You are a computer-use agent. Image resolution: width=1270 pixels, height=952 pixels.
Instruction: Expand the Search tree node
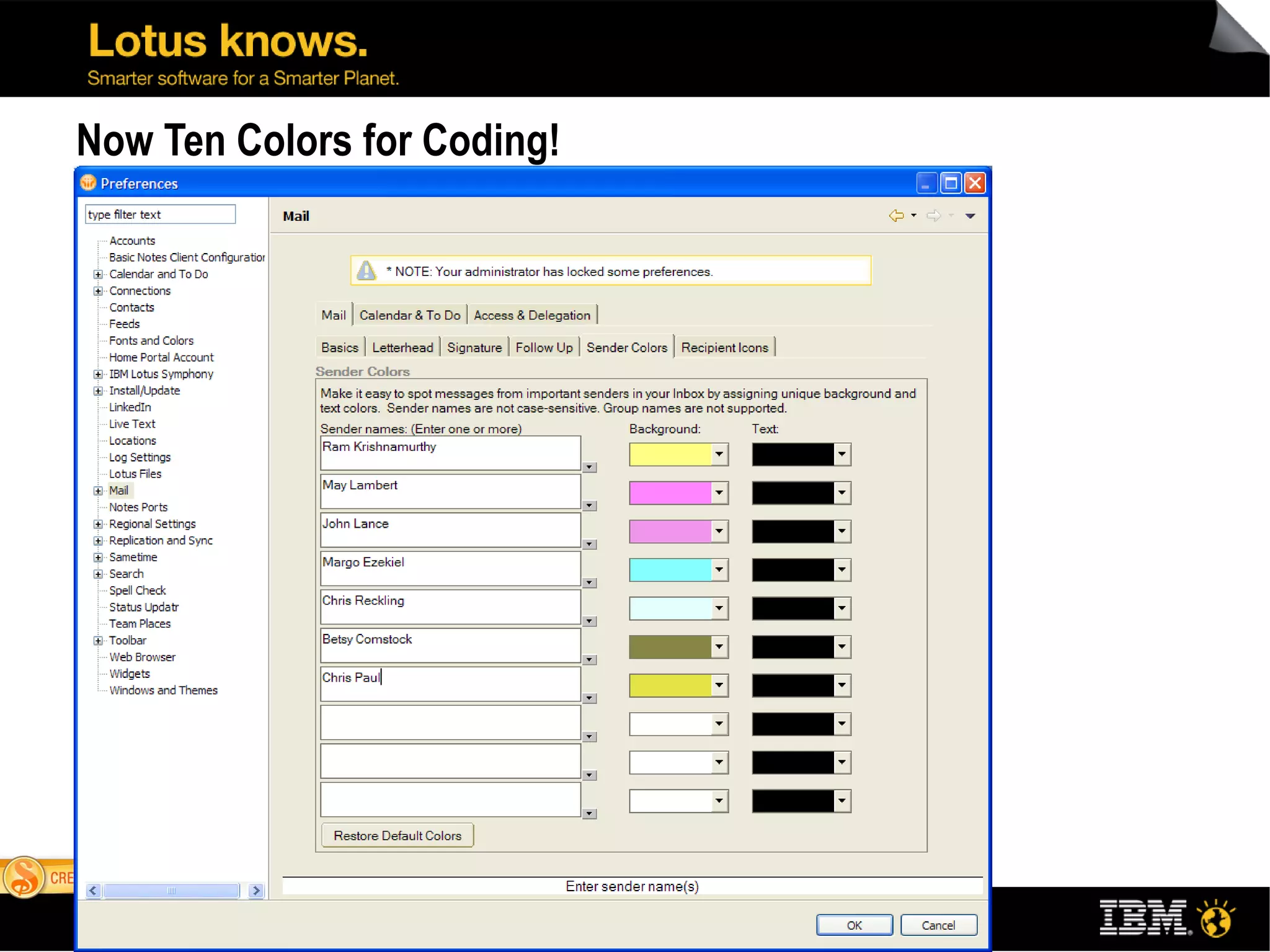[x=98, y=574]
